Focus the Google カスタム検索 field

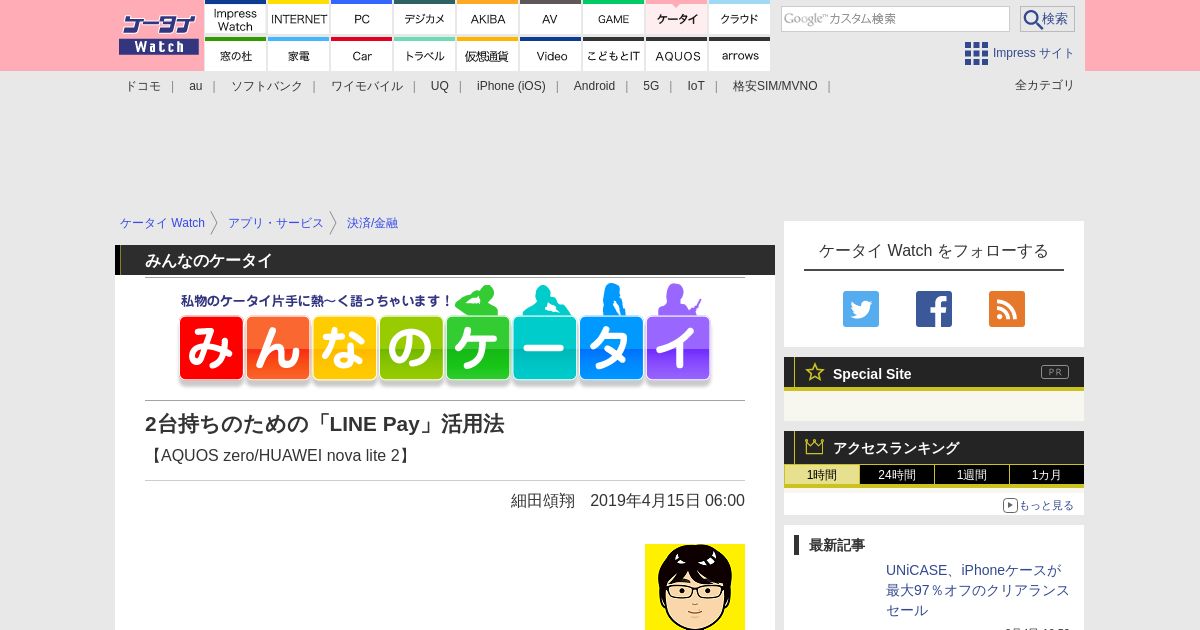click(895, 19)
